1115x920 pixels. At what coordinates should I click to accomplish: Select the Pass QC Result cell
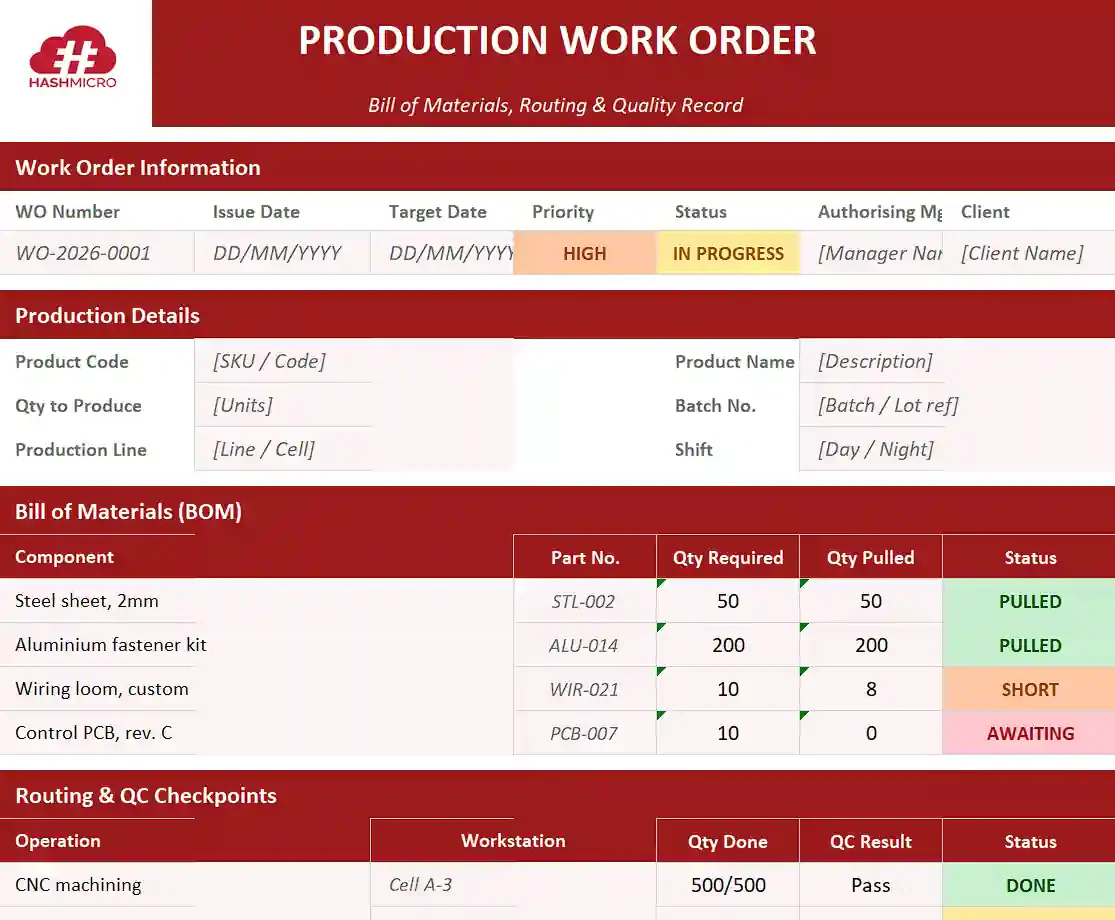(x=871, y=885)
